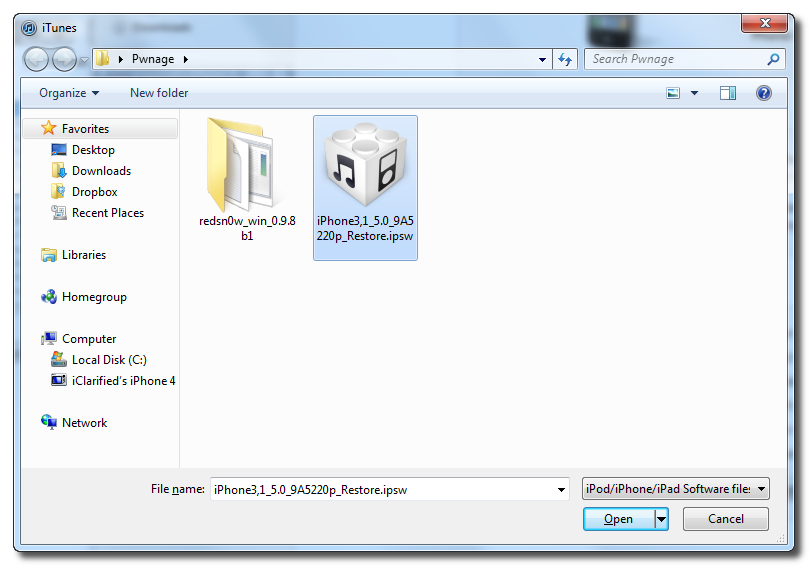Viewport: 809px width, 566px height.
Task: Expand the root arrow before Pwnage breadcrumb
Action: [x=121, y=59]
